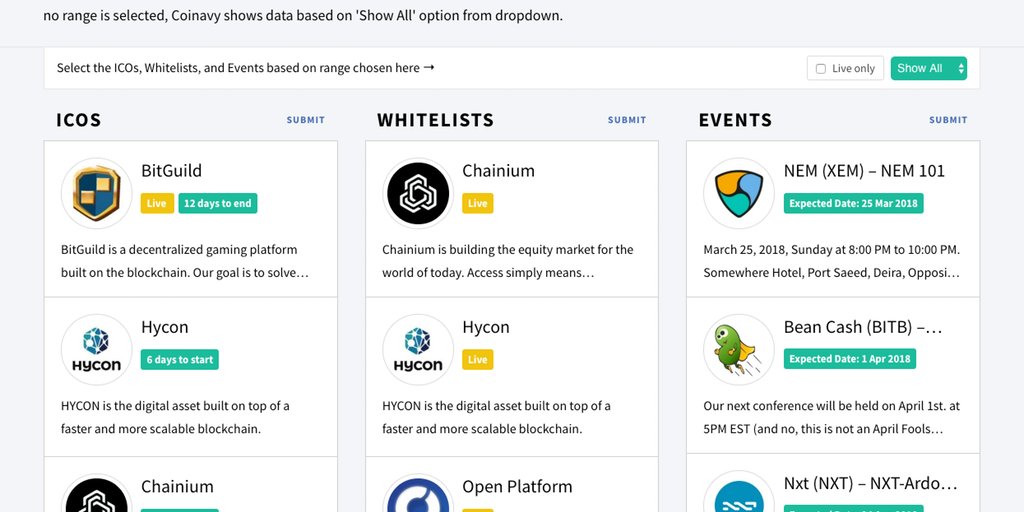
Task: Click the Chainium logo in the Whitelists column
Action: [x=418, y=193]
